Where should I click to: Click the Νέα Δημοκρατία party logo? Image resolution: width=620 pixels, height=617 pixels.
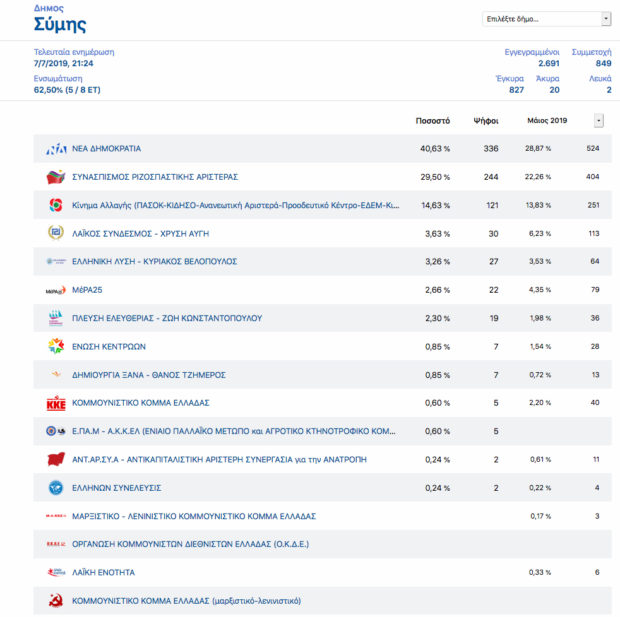[x=56, y=149]
